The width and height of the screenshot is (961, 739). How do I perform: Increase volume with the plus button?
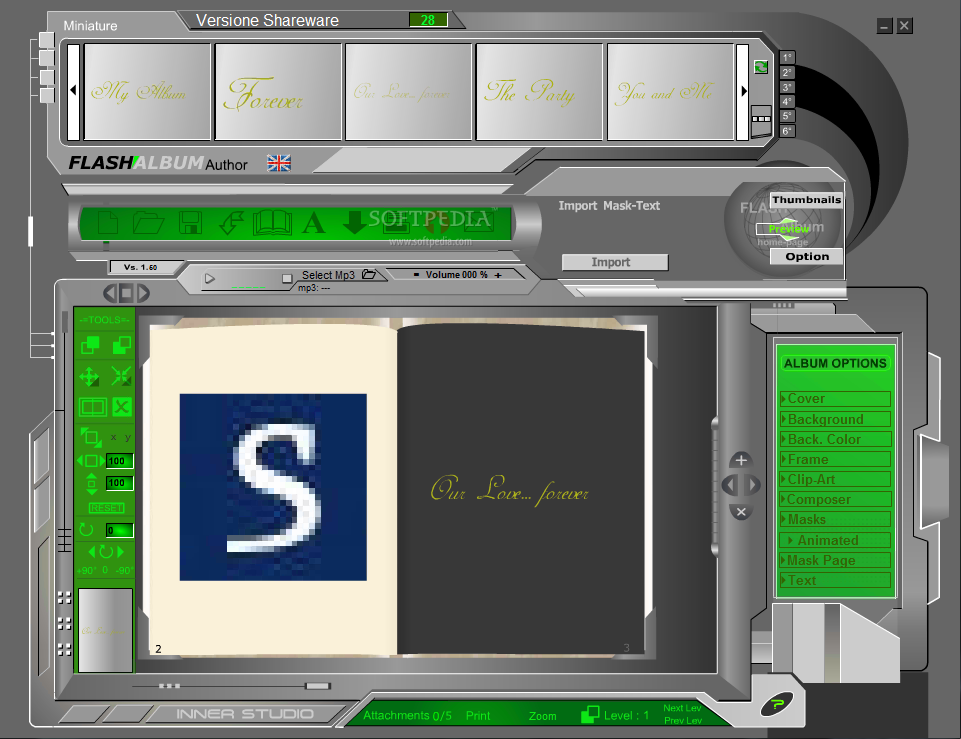tap(498, 275)
